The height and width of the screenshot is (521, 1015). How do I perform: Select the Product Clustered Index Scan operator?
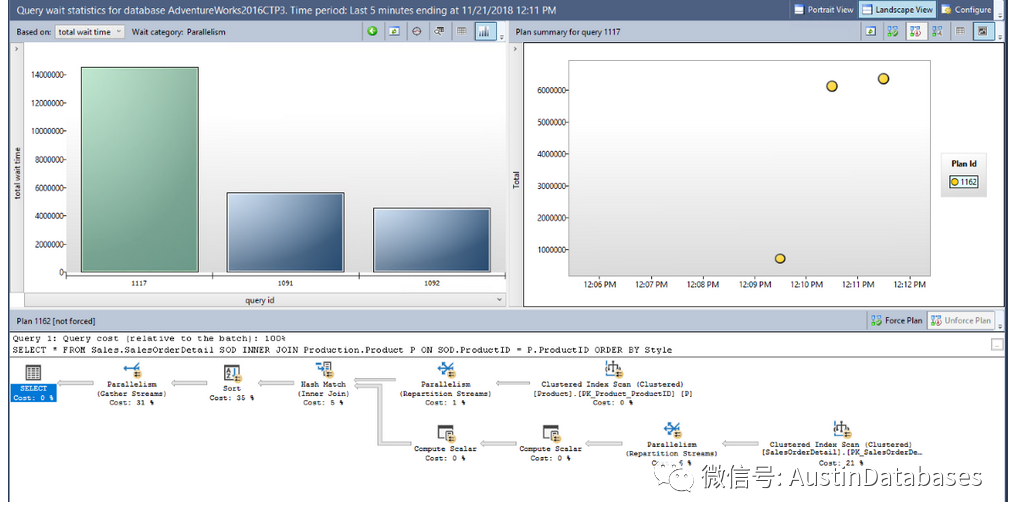coord(612,372)
